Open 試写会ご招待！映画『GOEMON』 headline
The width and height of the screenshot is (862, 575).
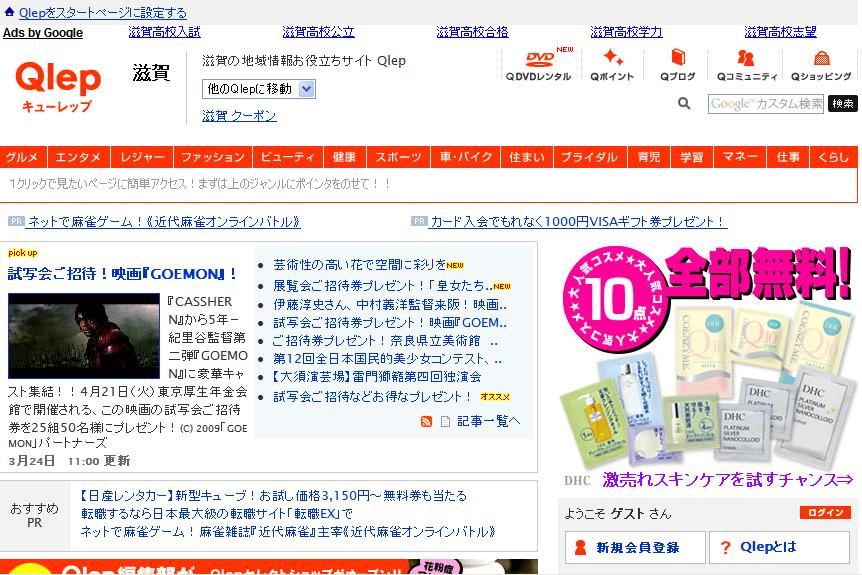pos(123,274)
